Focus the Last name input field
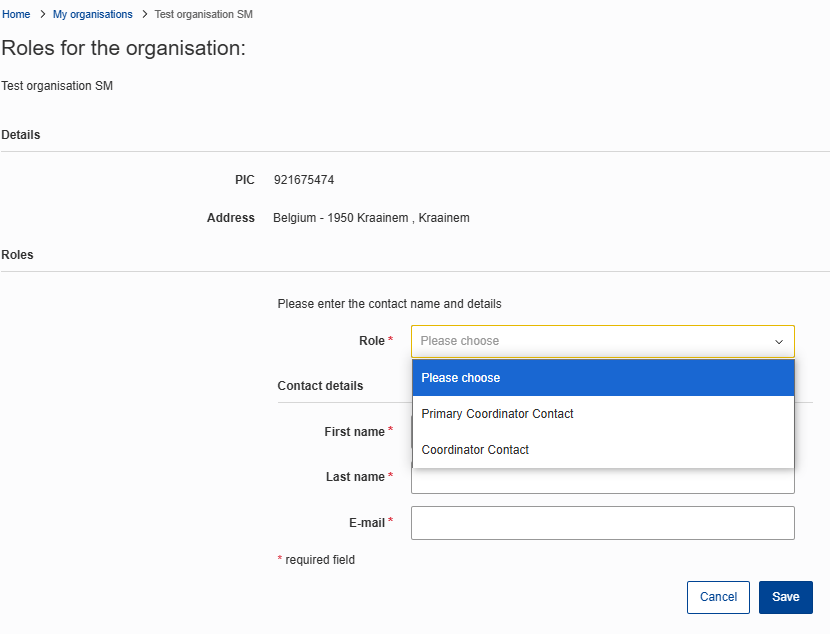830x634 pixels. click(602, 482)
